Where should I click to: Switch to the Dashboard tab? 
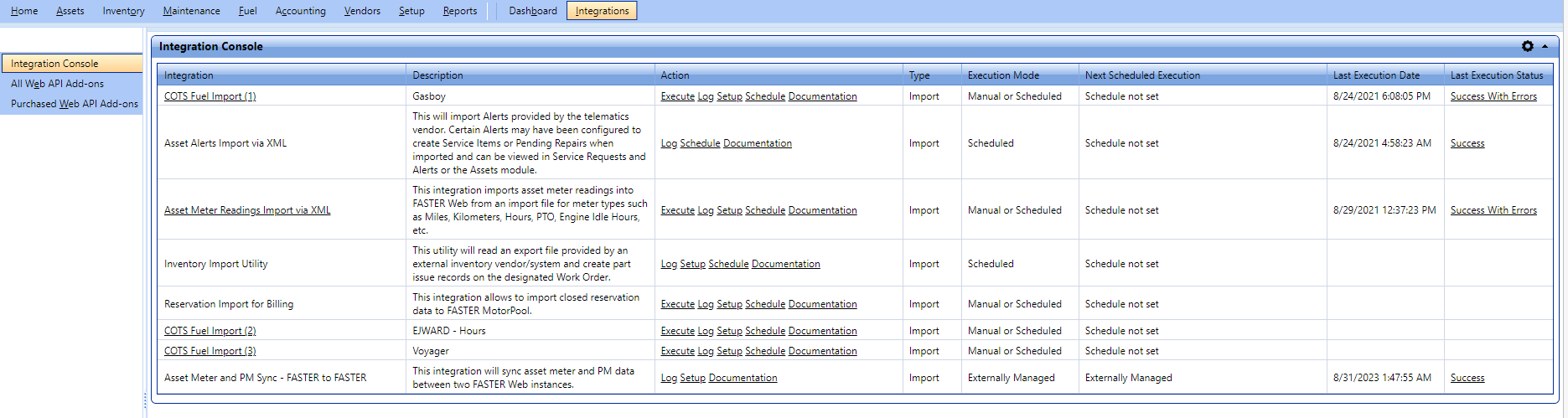coord(533,11)
